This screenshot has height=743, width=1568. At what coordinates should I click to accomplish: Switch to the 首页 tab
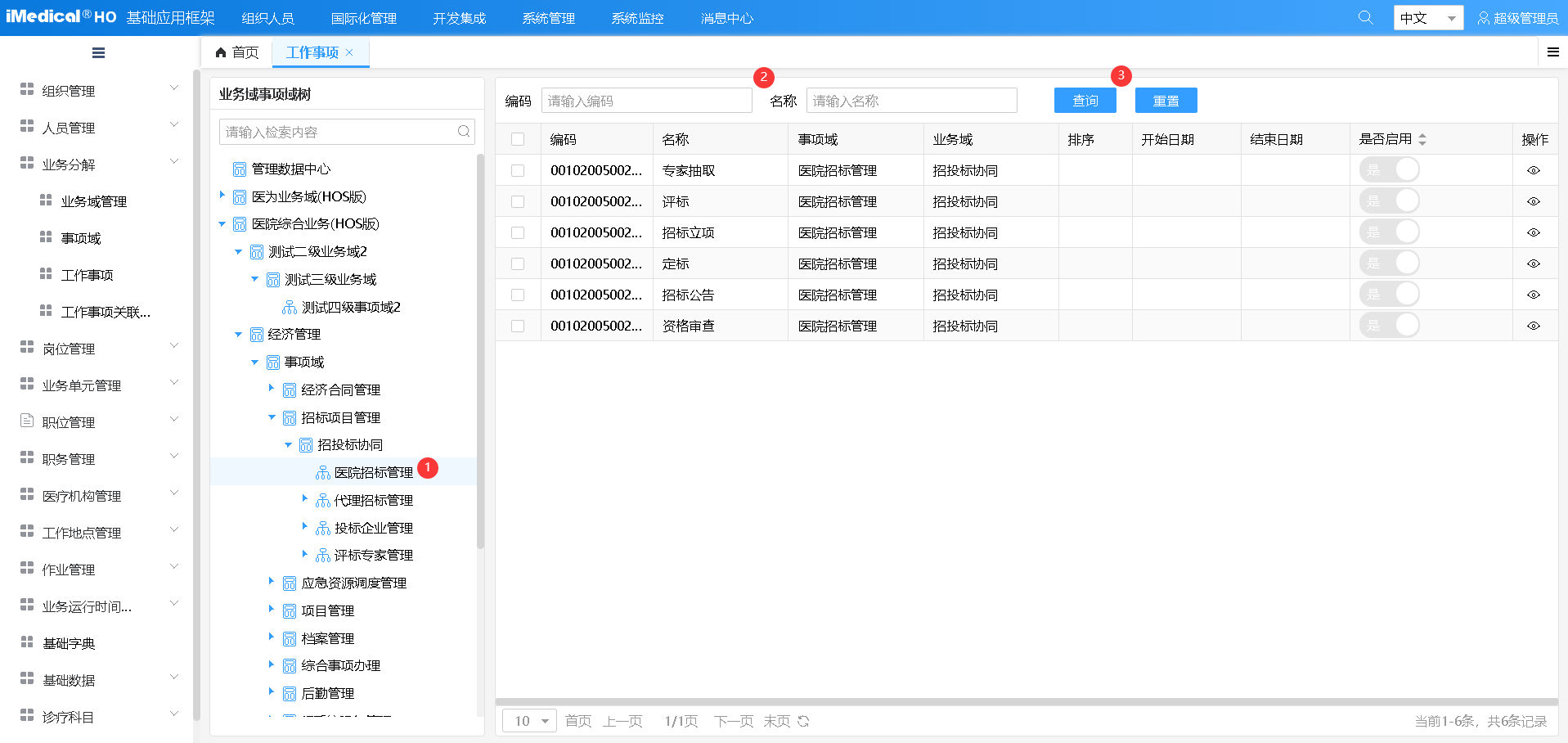[237, 52]
